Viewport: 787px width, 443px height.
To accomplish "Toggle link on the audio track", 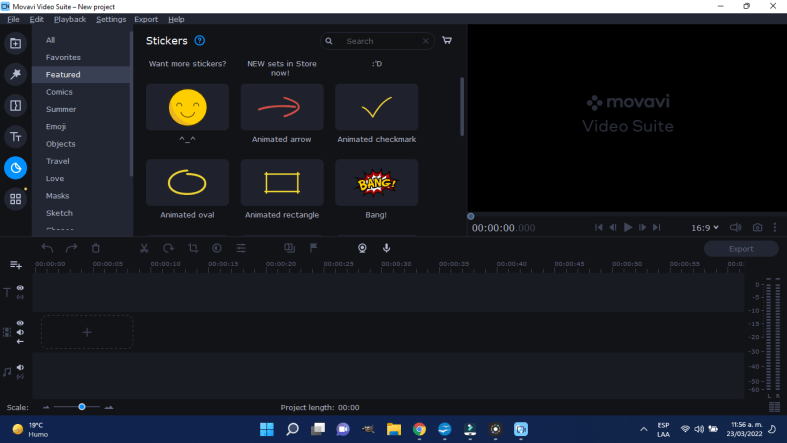I will tap(20, 376).
